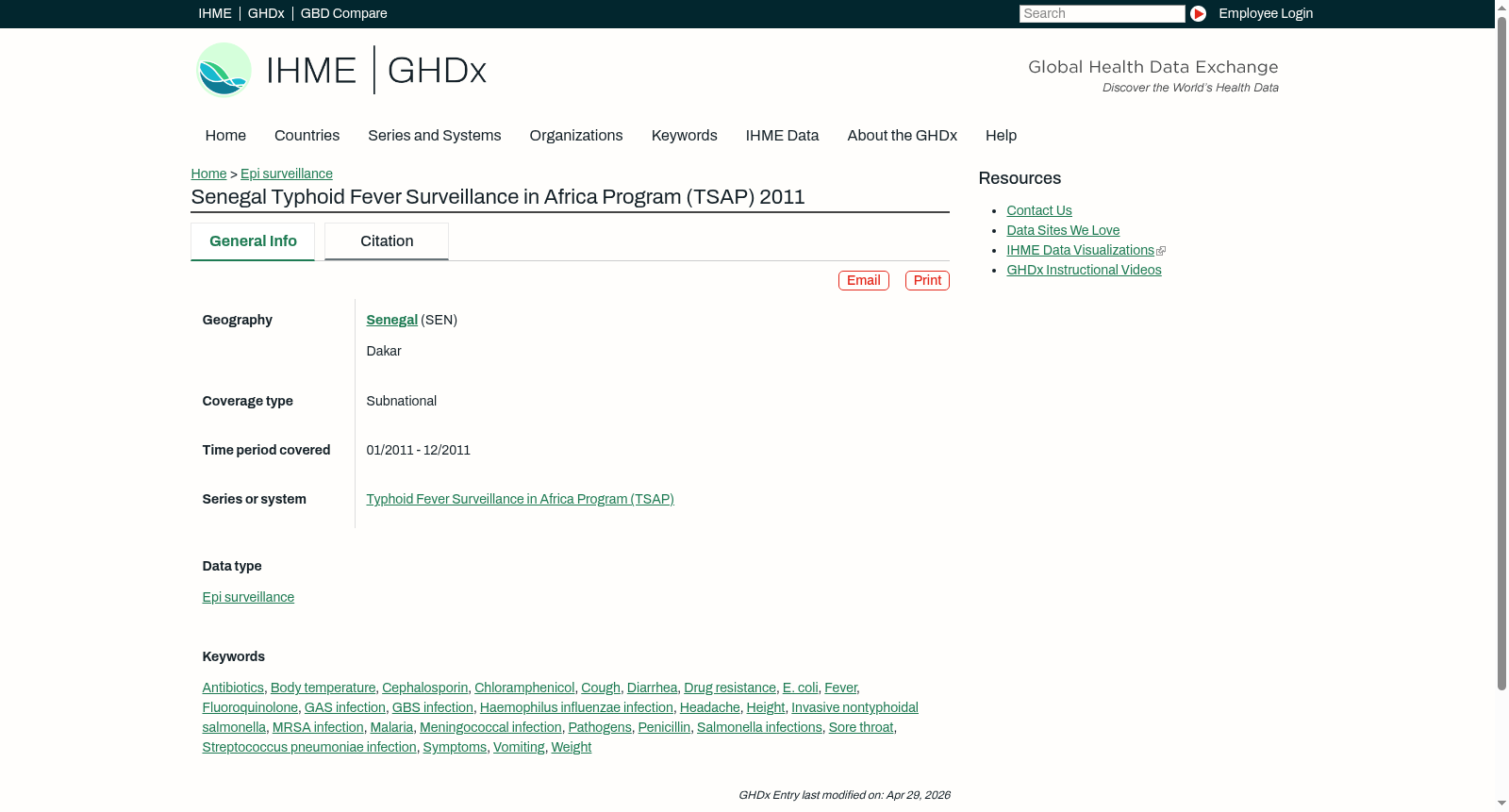Click the Drug resistance keyword
This screenshot has width=1509, height=812.
[730, 688]
